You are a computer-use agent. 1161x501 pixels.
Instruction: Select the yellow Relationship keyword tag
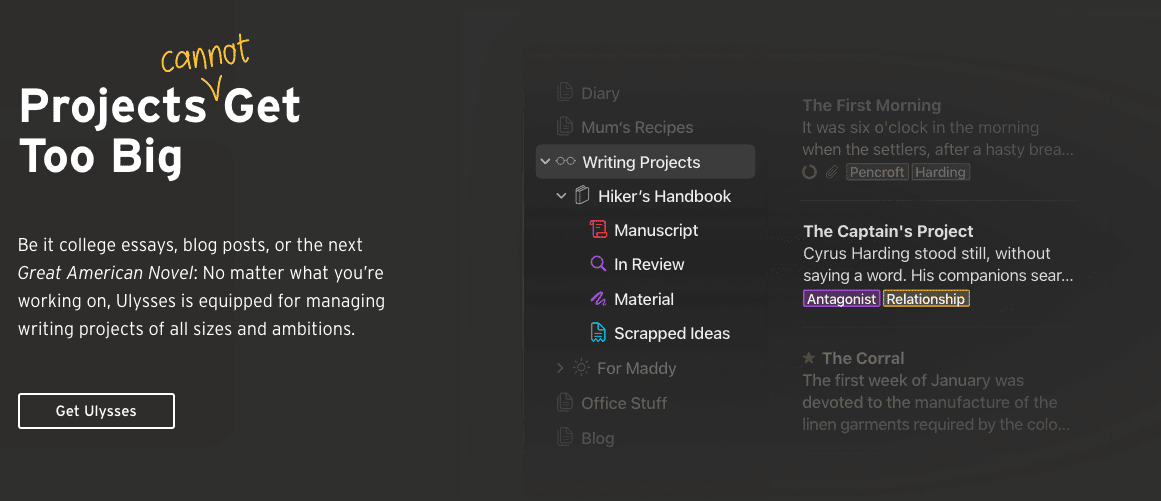coord(926,299)
